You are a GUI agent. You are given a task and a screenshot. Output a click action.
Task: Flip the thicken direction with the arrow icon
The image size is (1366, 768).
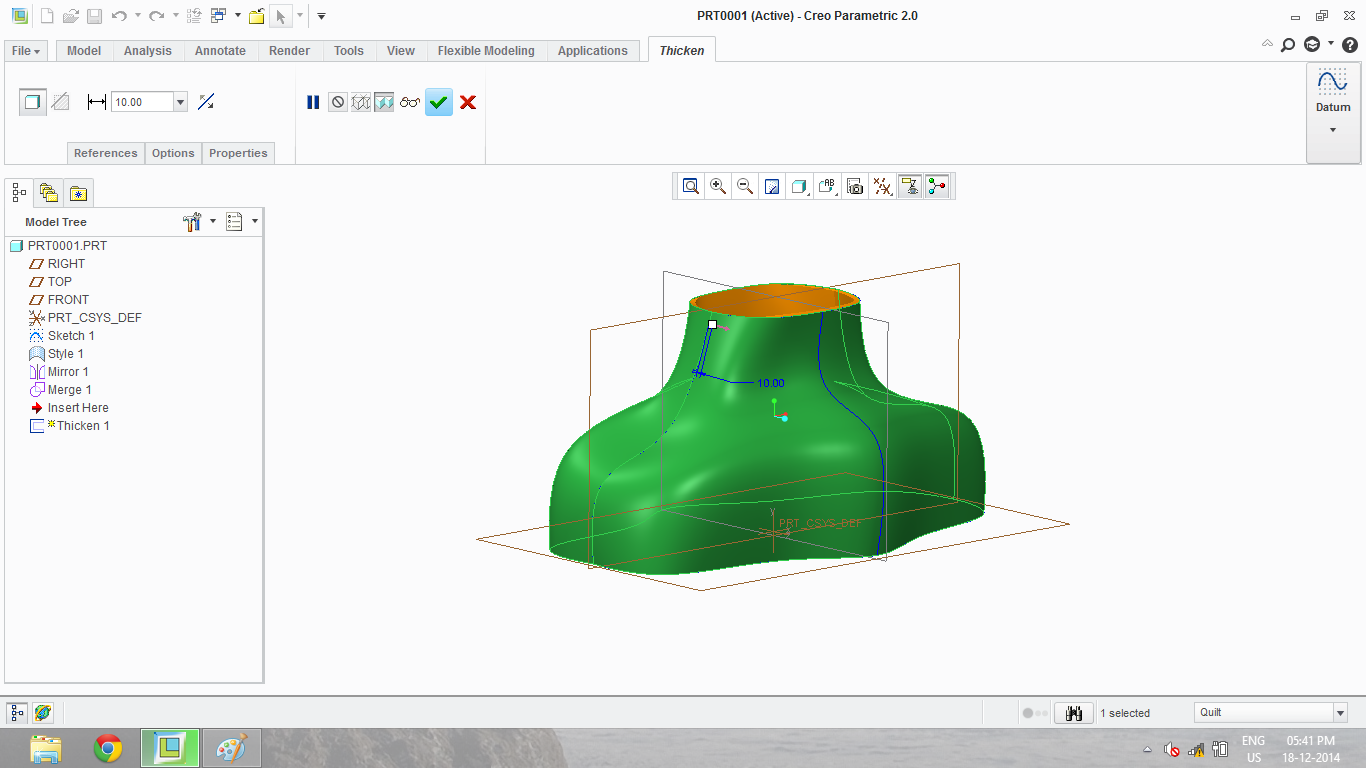(206, 102)
